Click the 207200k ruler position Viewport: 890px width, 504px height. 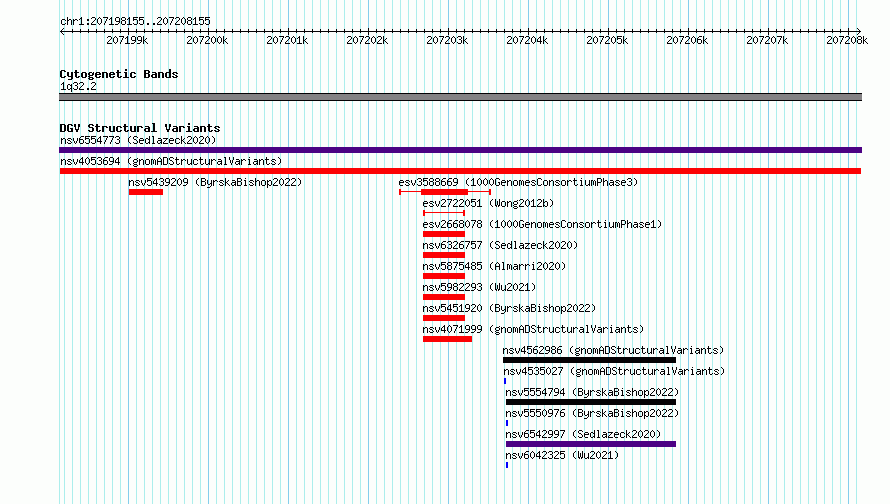(x=207, y=40)
